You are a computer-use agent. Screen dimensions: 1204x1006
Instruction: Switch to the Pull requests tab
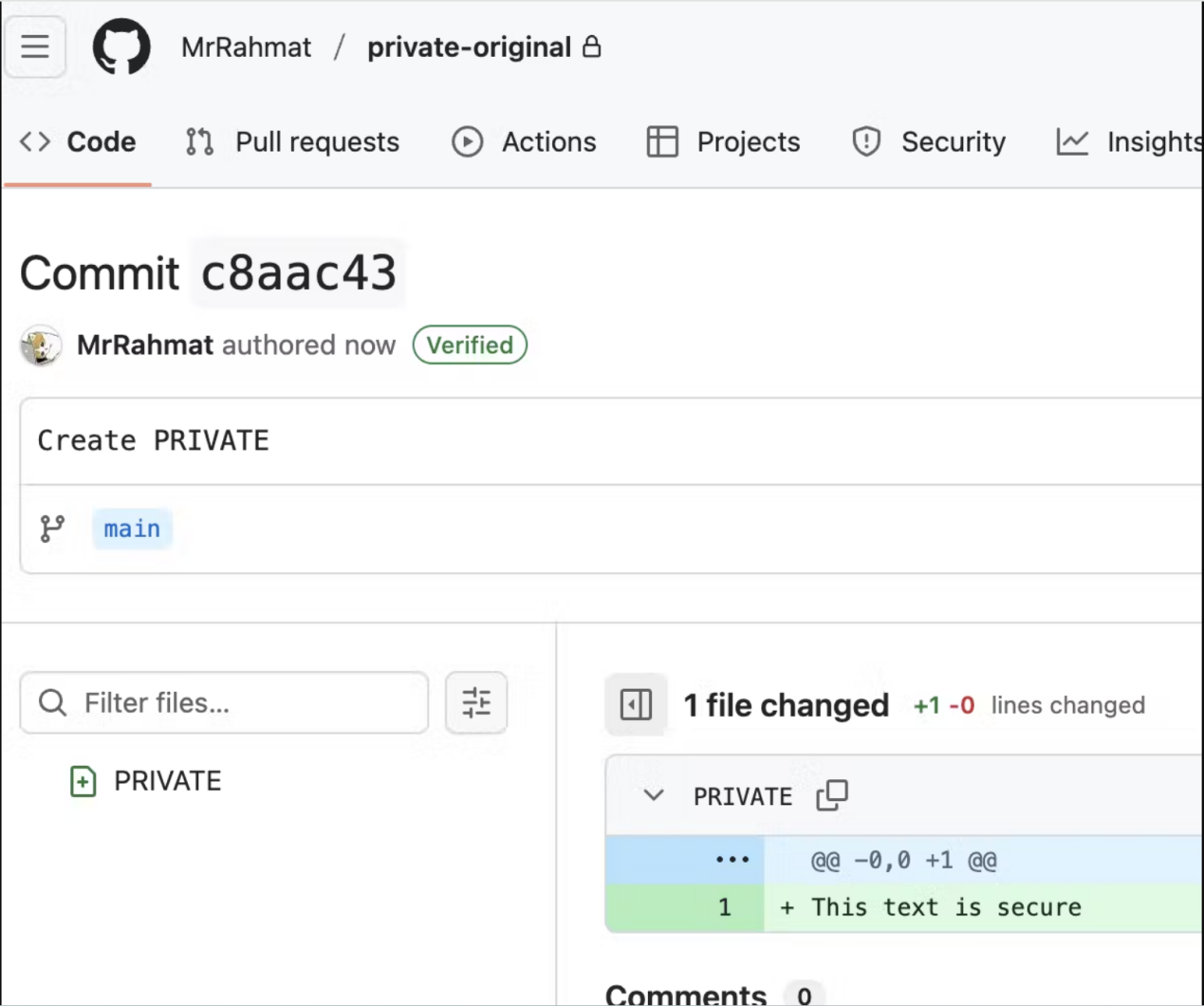(x=293, y=142)
